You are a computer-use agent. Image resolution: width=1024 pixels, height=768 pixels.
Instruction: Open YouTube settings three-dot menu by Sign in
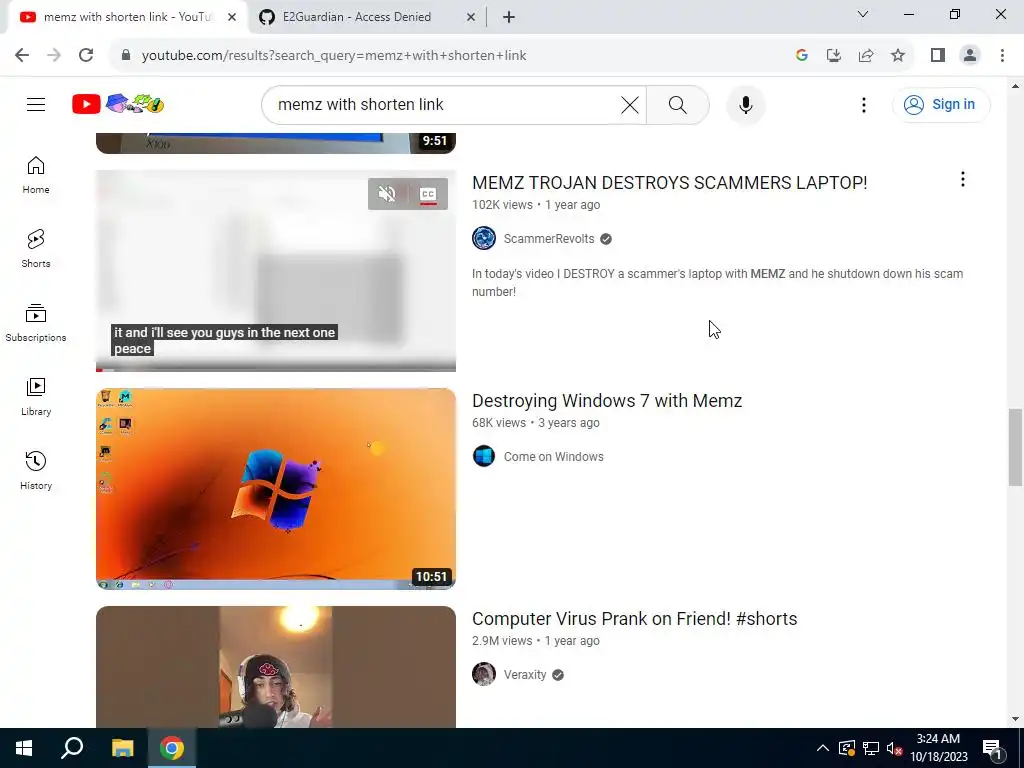point(863,104)
